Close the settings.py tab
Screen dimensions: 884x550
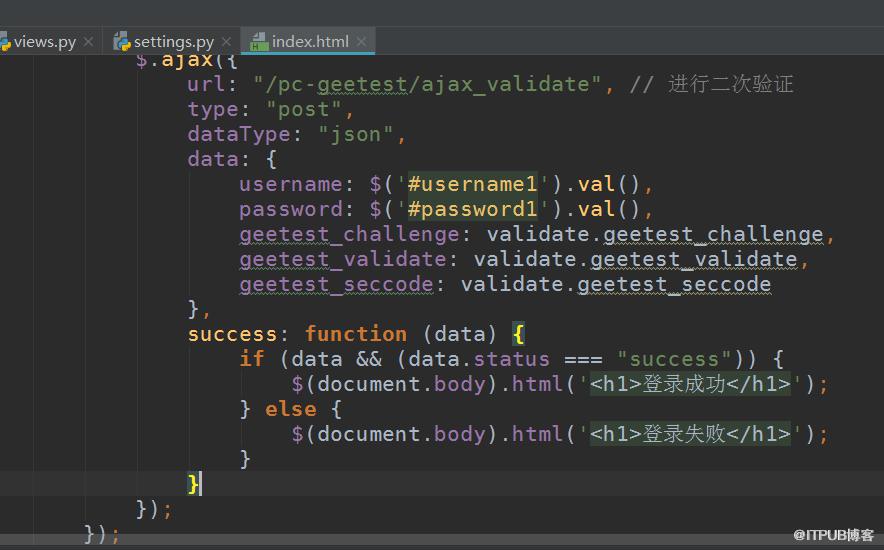227,42
